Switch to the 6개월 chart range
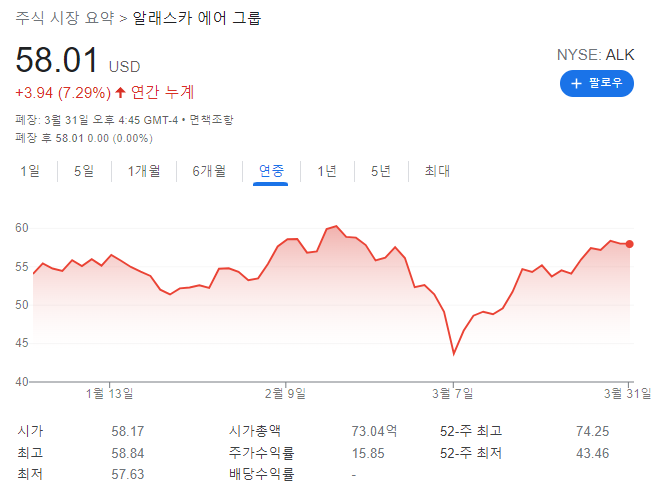 (x=209, y=171)
